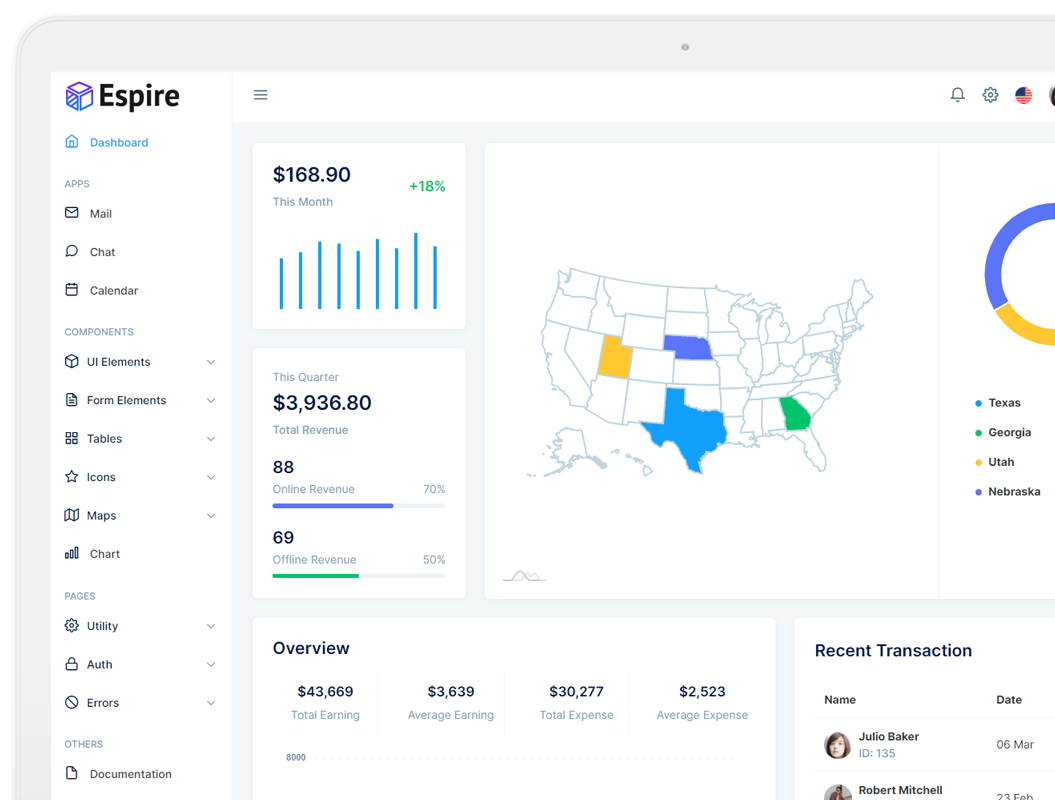Image resolution: width=1055 pixels, height=800 pixels.
Task: Click the Date column header
Action: pyautogui.click(x=1009, y=700)
